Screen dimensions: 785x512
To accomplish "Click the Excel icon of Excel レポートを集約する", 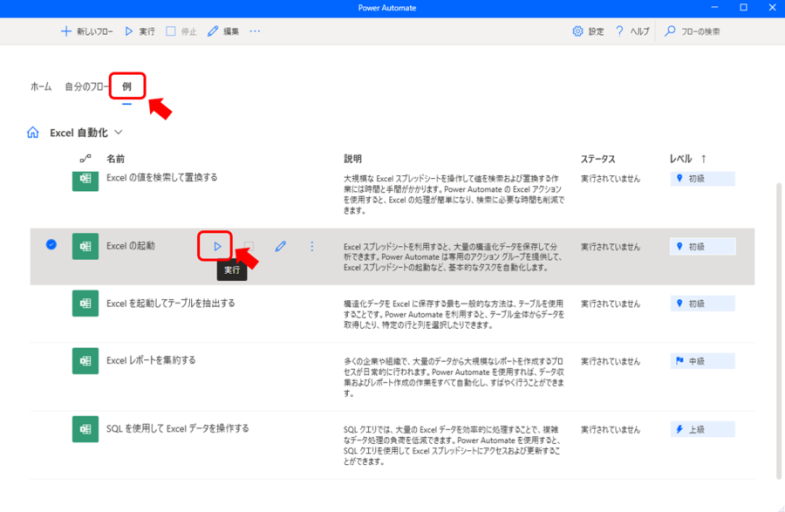I will click(86, 361).
